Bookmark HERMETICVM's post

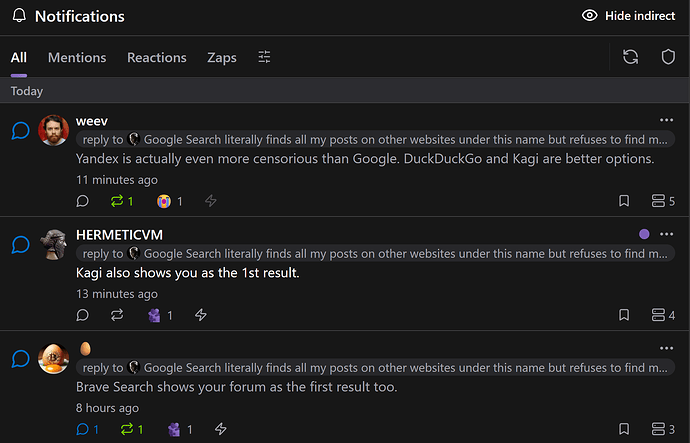624,315
